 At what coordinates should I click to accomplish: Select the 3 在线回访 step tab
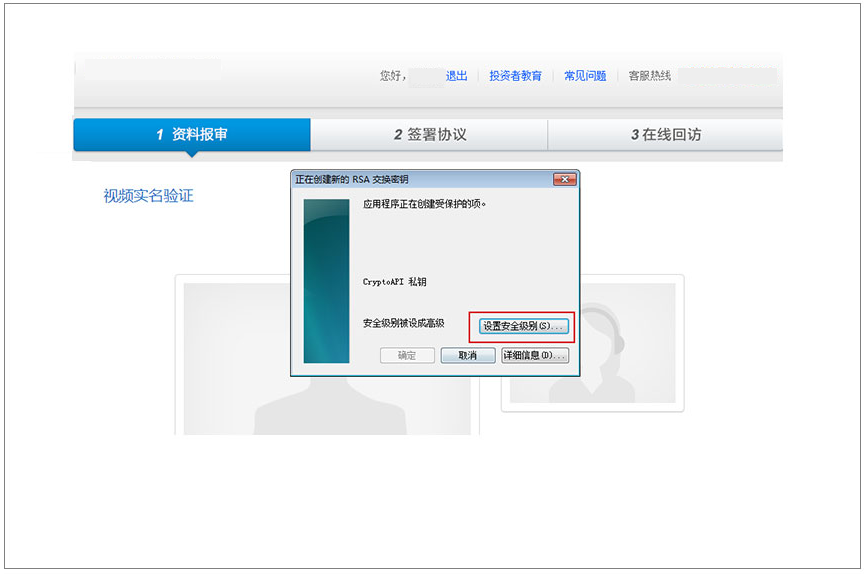[x=665, y=134]
